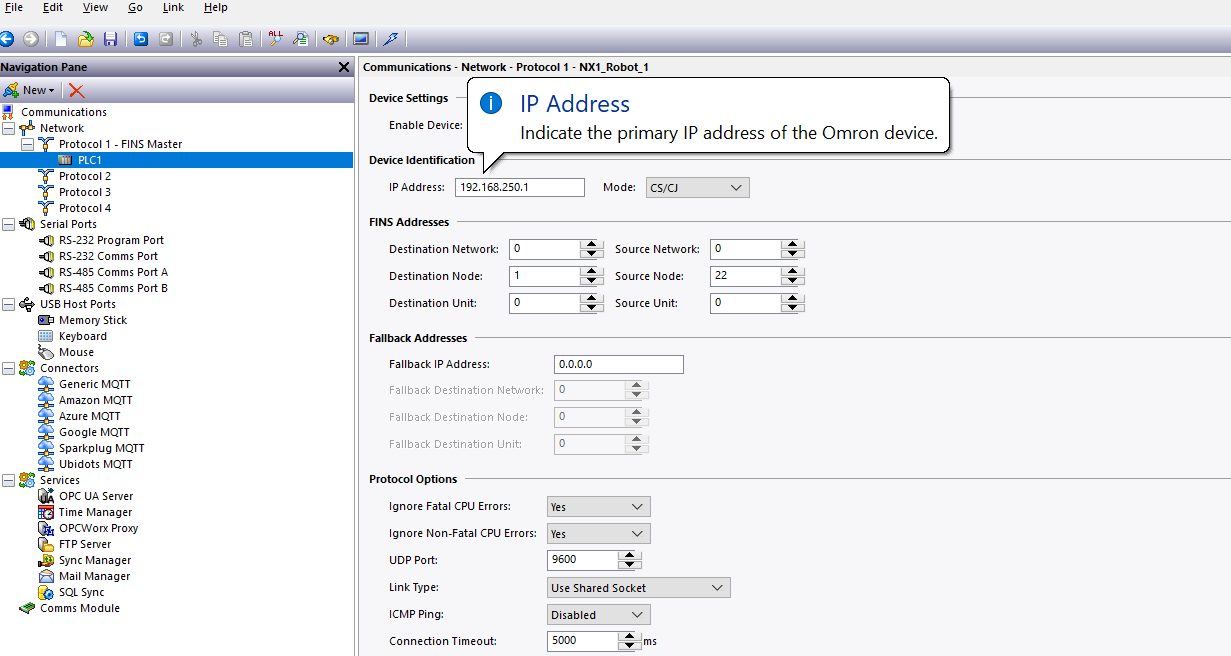This screenshot has width=1231, height=656.
Task: Select Sparkplug MQTT connector
Action: point(101,448)
